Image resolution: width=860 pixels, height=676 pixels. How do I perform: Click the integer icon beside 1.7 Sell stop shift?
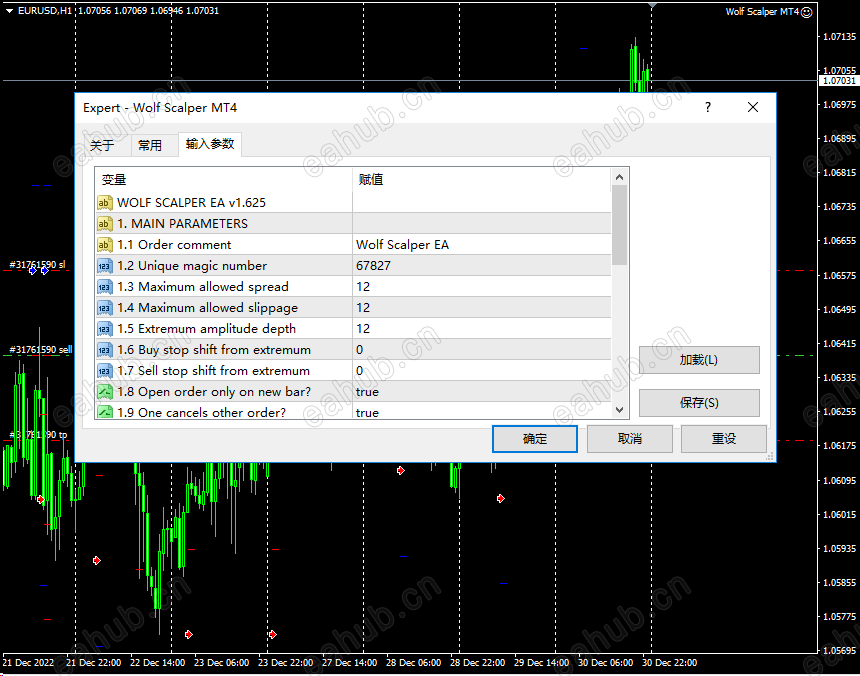point(104,371)
